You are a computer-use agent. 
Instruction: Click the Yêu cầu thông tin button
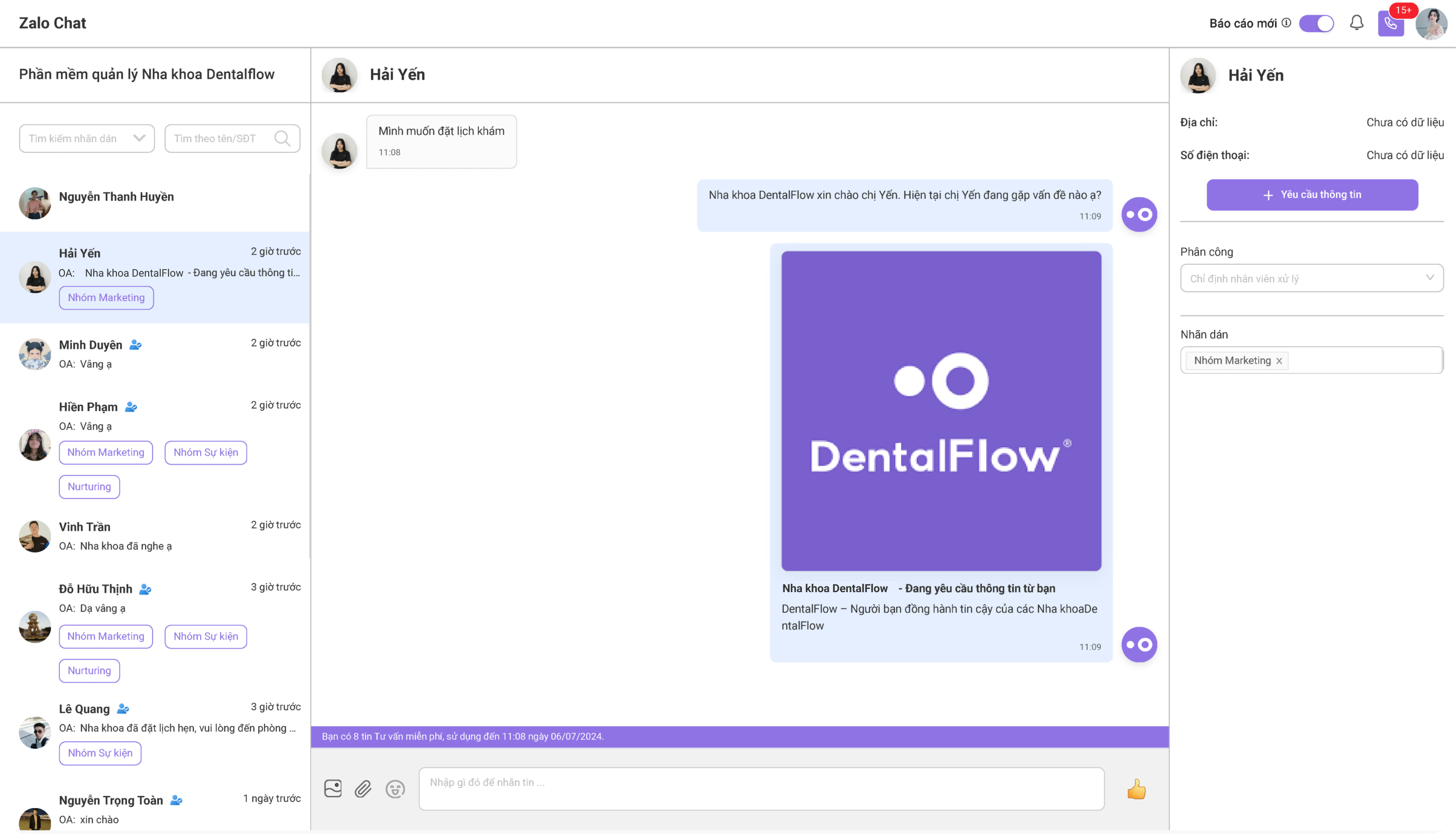[x=1312, y=195]
